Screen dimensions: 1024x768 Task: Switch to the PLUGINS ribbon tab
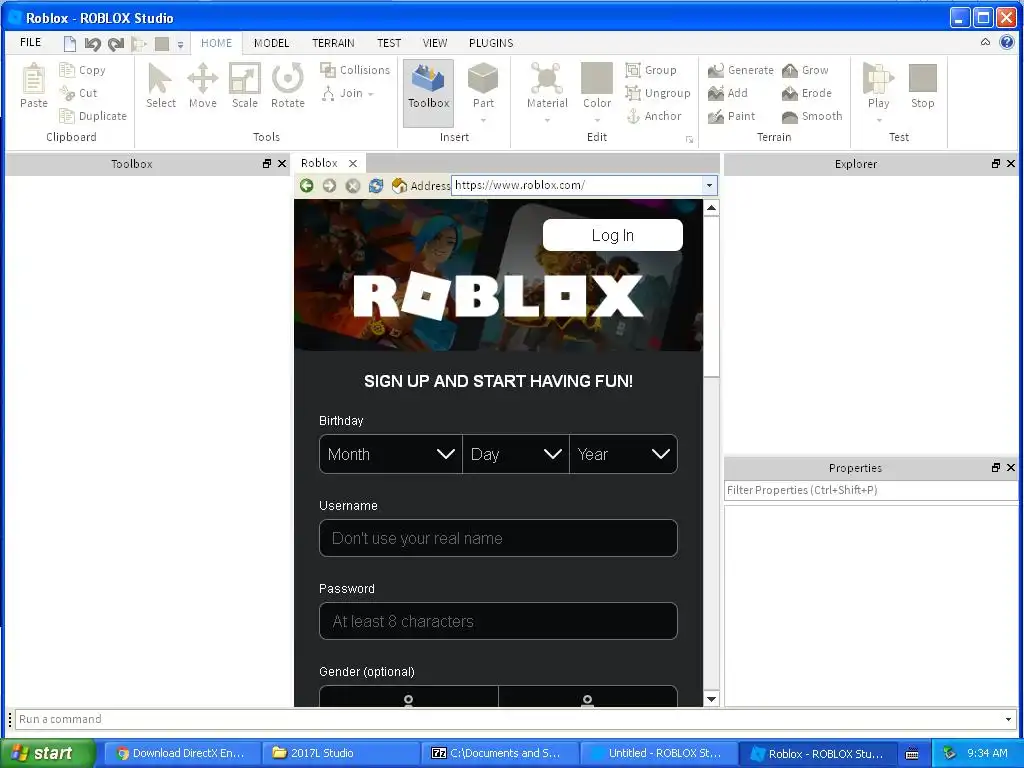(x=491, y=43)
